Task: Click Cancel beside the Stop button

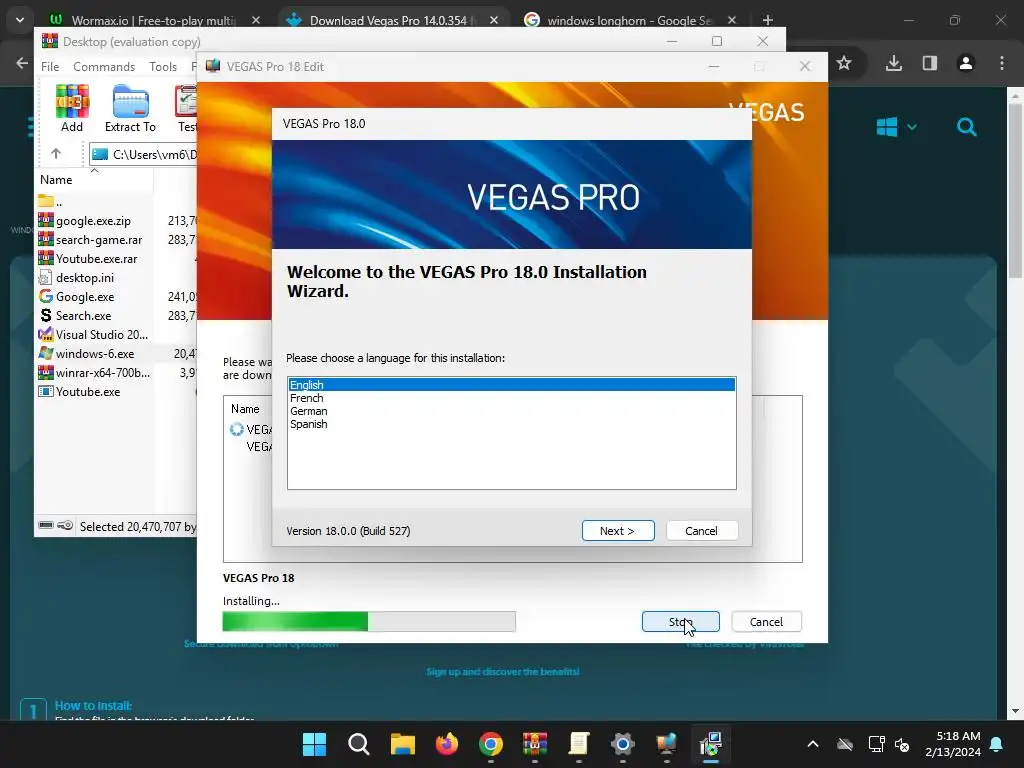Action: tap(766, 622)
